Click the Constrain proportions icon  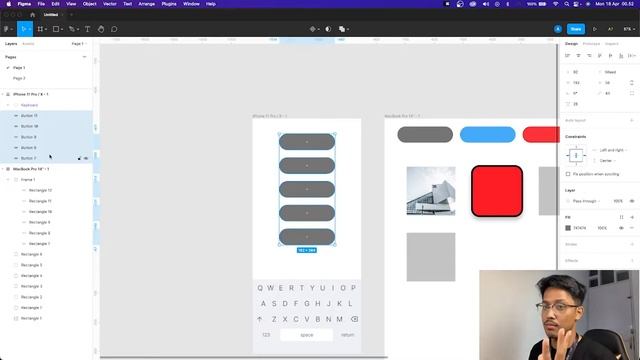(632, 82)
